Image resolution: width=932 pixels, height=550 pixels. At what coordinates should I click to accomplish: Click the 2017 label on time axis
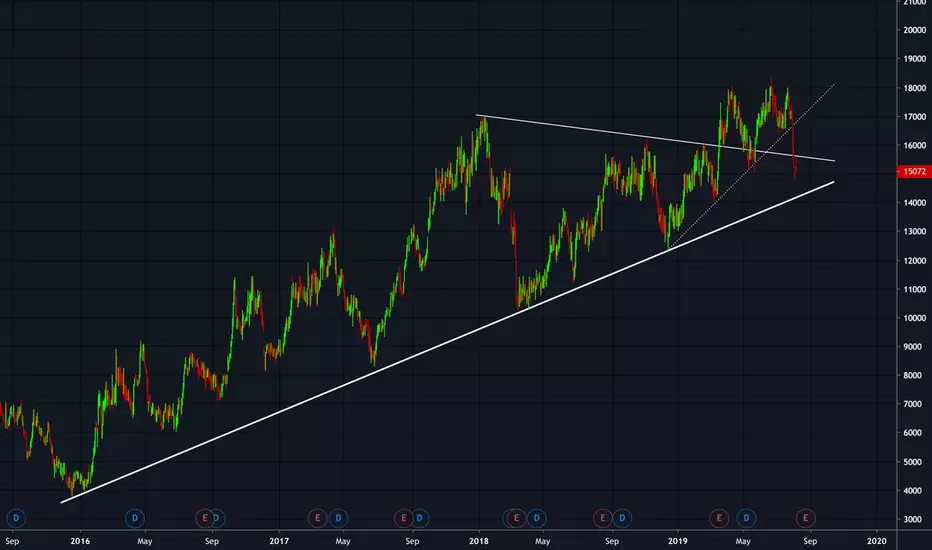click(279, 541)
